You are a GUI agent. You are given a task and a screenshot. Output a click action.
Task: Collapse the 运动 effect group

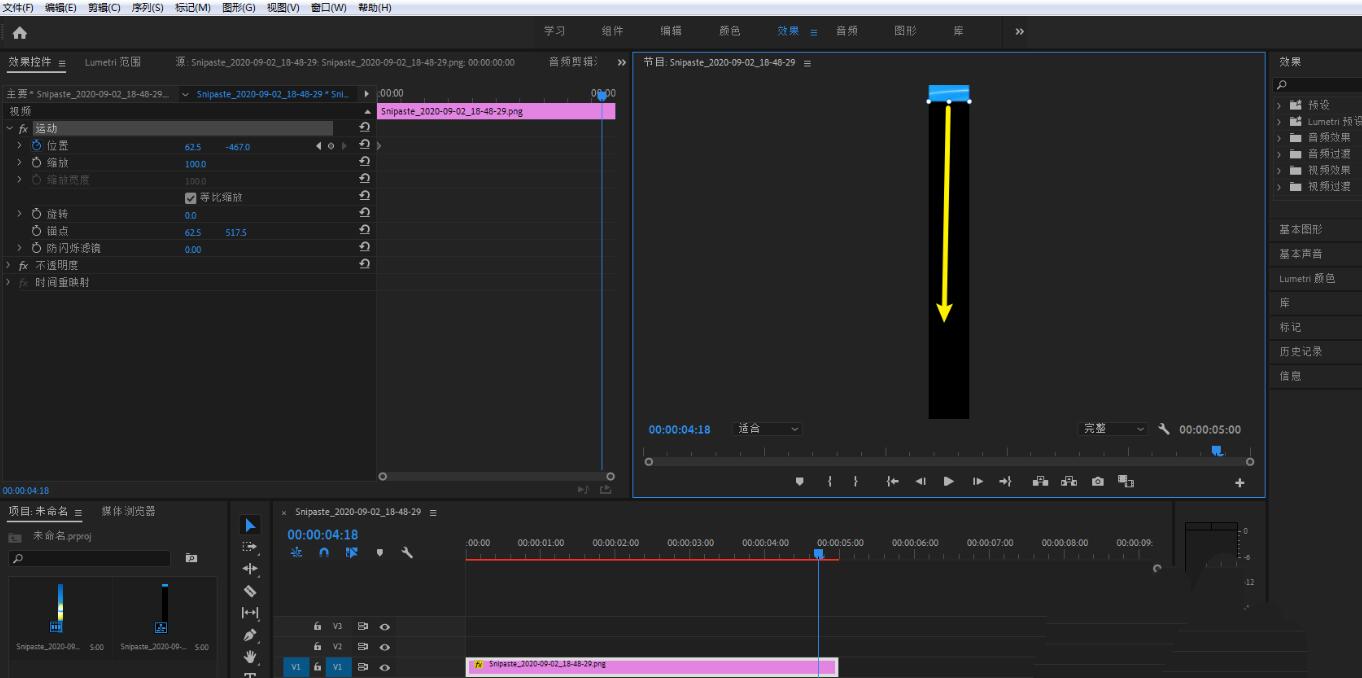10,128
